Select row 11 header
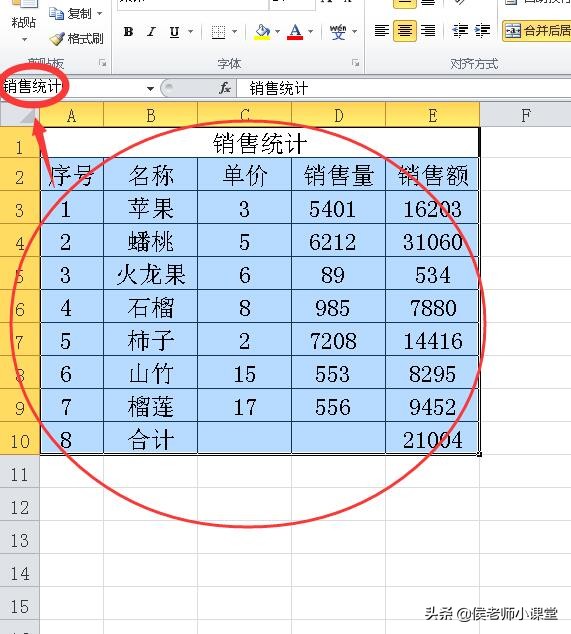Screen dimensions: 571x634 click(20, 471)
